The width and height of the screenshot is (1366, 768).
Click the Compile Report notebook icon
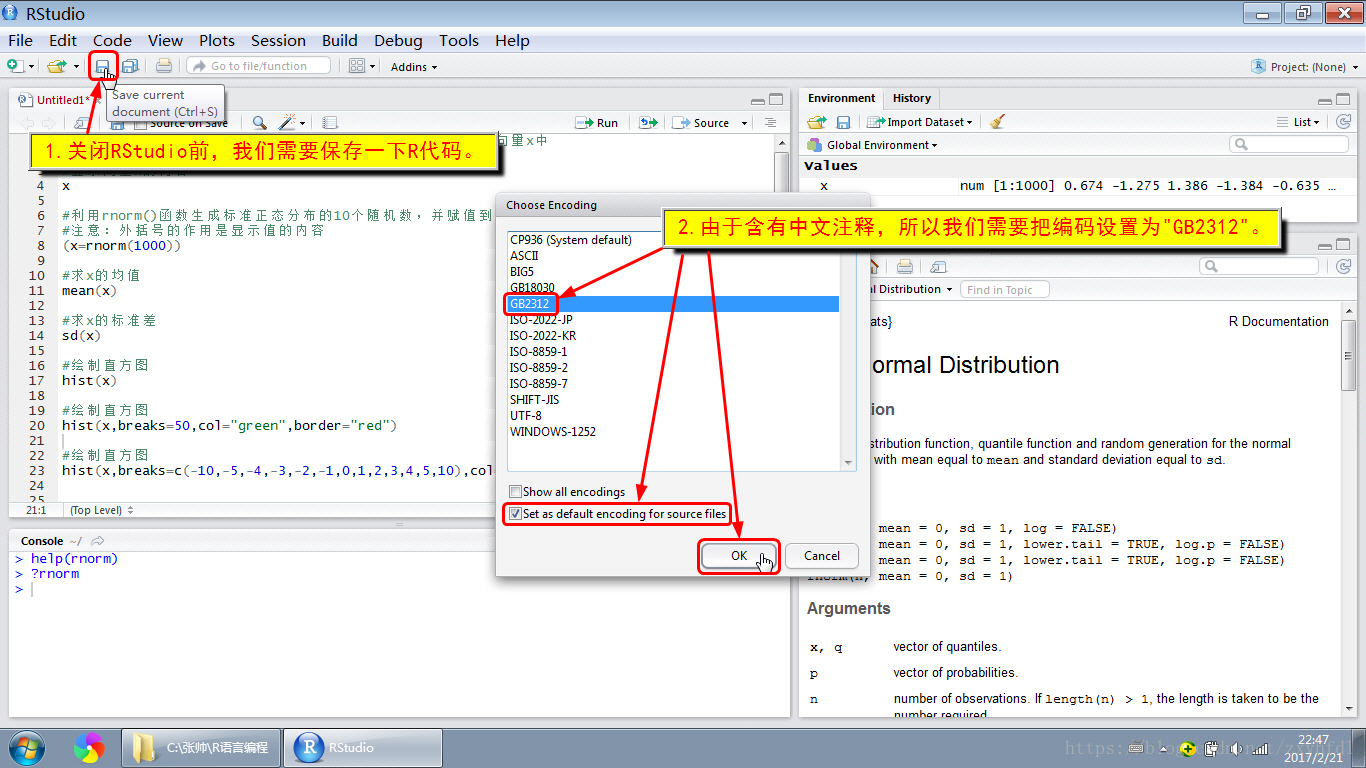point(330,123)
